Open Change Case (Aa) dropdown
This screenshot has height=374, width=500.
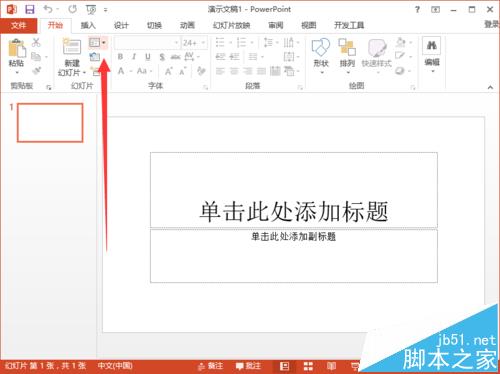[x=144, y=71]
